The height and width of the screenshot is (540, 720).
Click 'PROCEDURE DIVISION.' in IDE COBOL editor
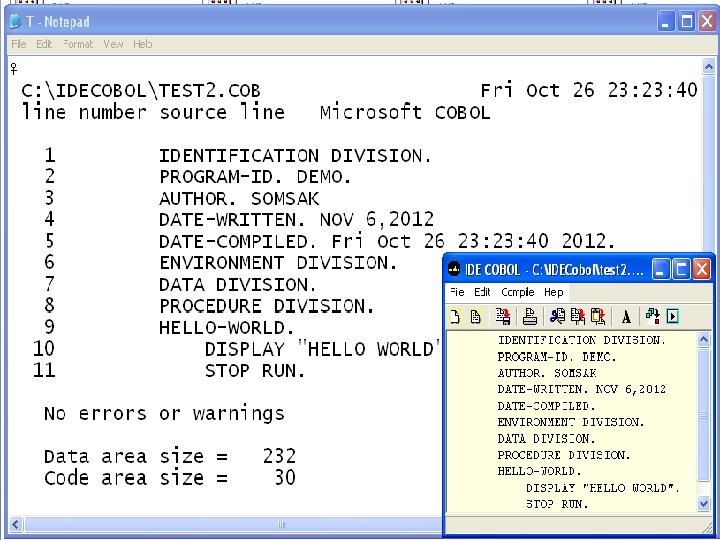(564, 455)
